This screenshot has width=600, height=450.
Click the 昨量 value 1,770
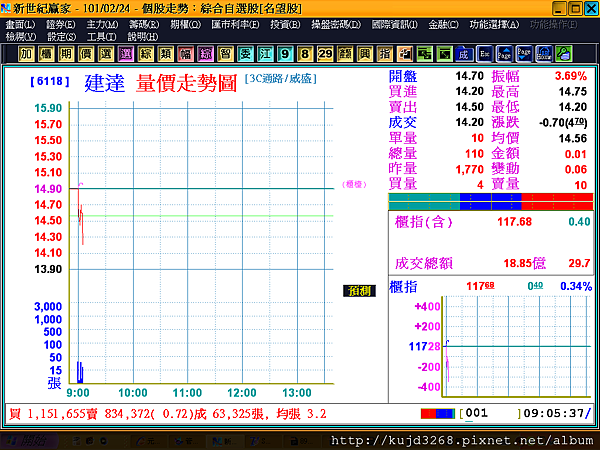[470, 169]
